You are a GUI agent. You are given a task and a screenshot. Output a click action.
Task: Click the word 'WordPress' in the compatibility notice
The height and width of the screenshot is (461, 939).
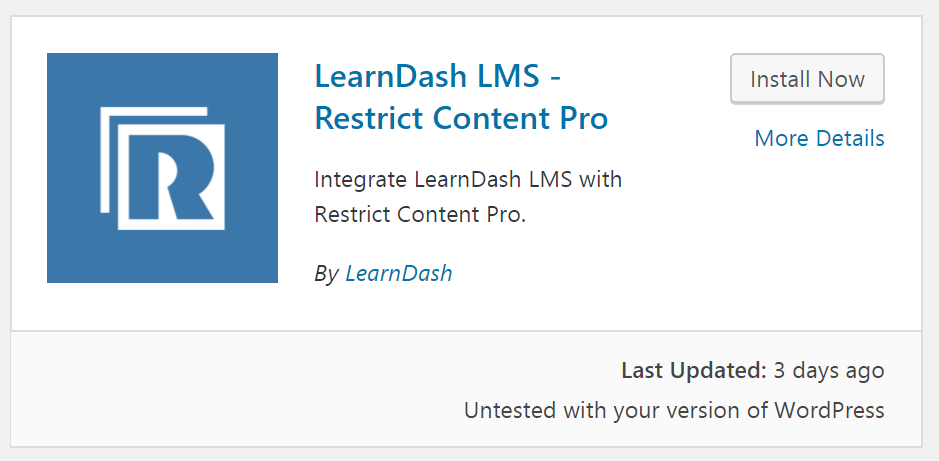[x=829, y=411]
